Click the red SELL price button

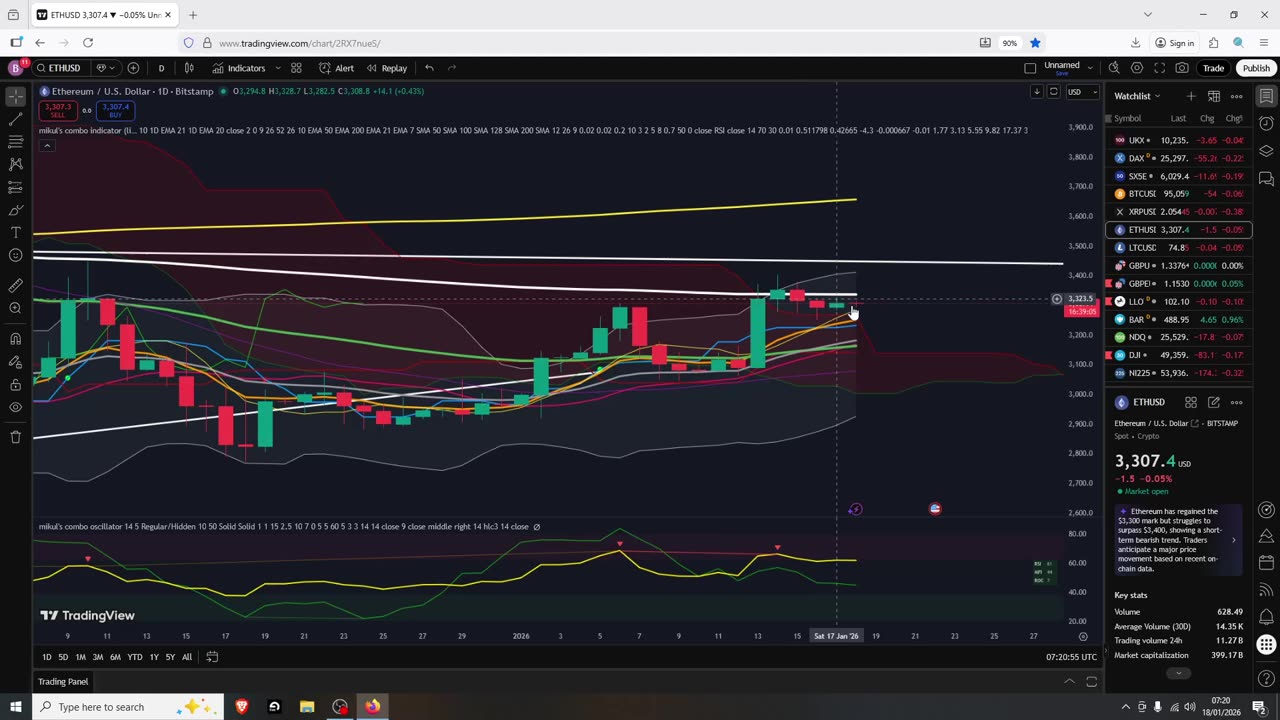tap(58, 110)
